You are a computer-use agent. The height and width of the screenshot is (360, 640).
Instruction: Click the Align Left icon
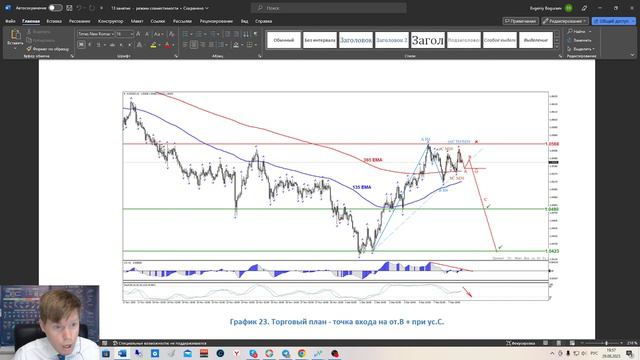185,44
